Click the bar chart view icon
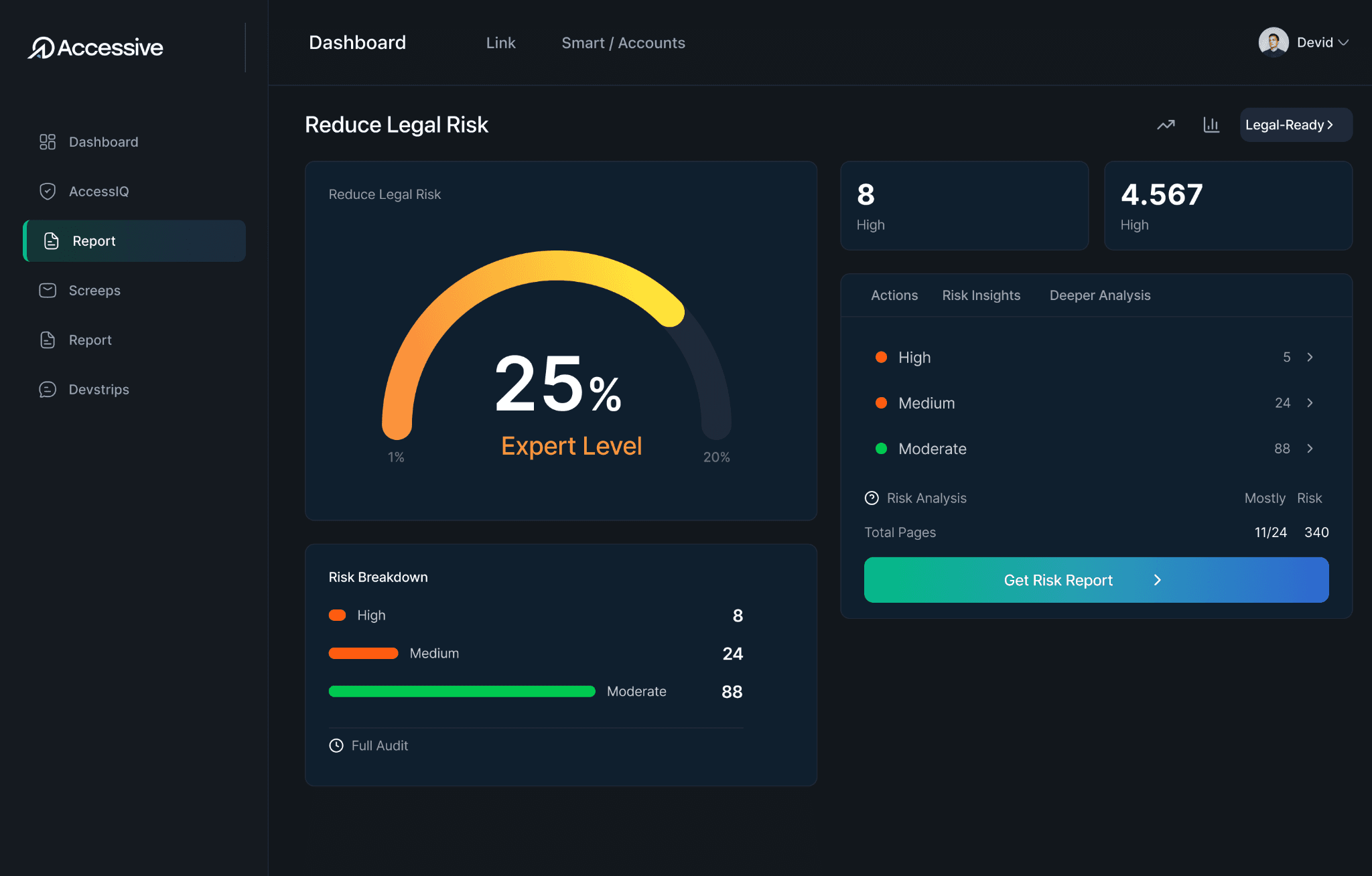Screen dimensions: 1372x876 tap(1211, 125)
